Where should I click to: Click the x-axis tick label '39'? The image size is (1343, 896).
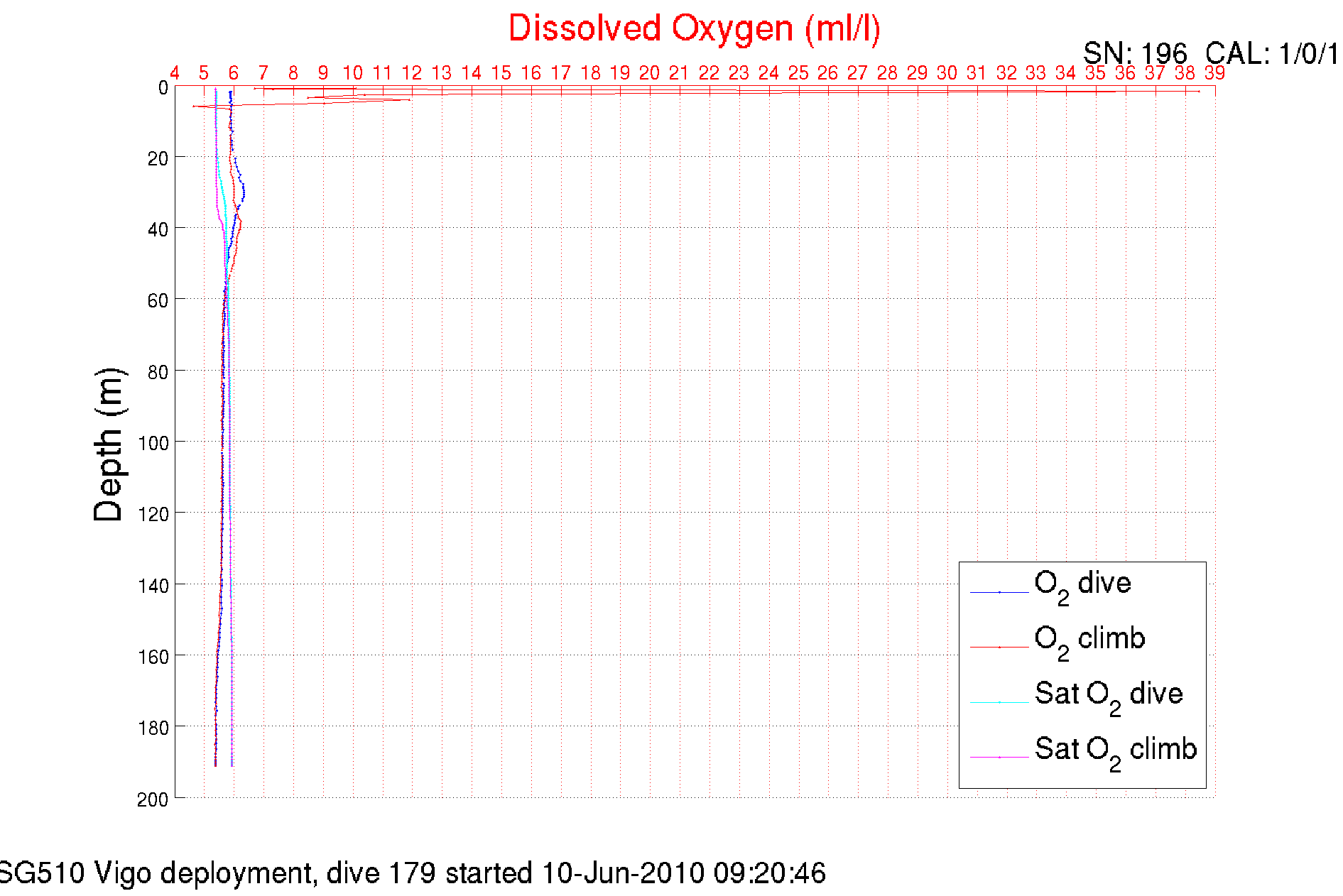[x=1214, y=73]
